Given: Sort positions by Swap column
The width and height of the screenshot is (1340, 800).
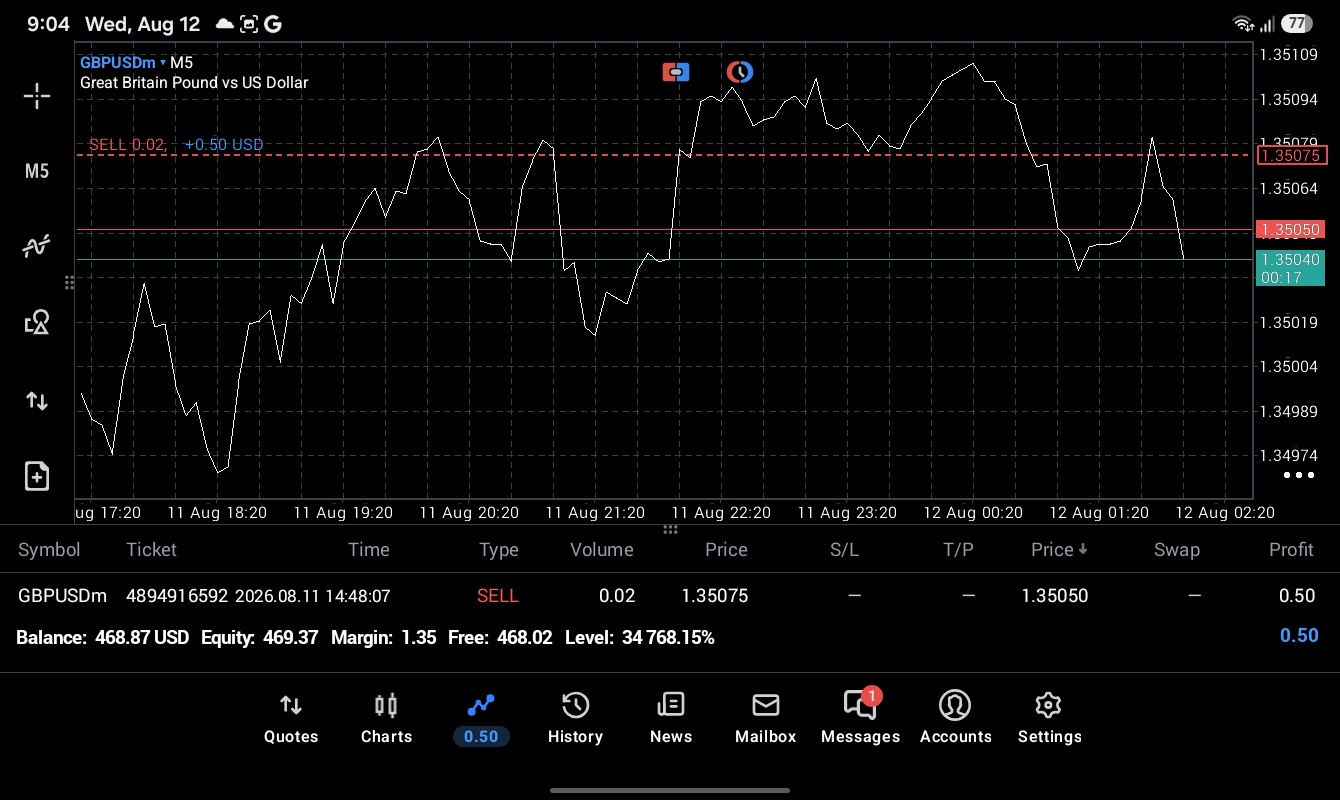Looking at the screenshot, I should (1176, 549).
